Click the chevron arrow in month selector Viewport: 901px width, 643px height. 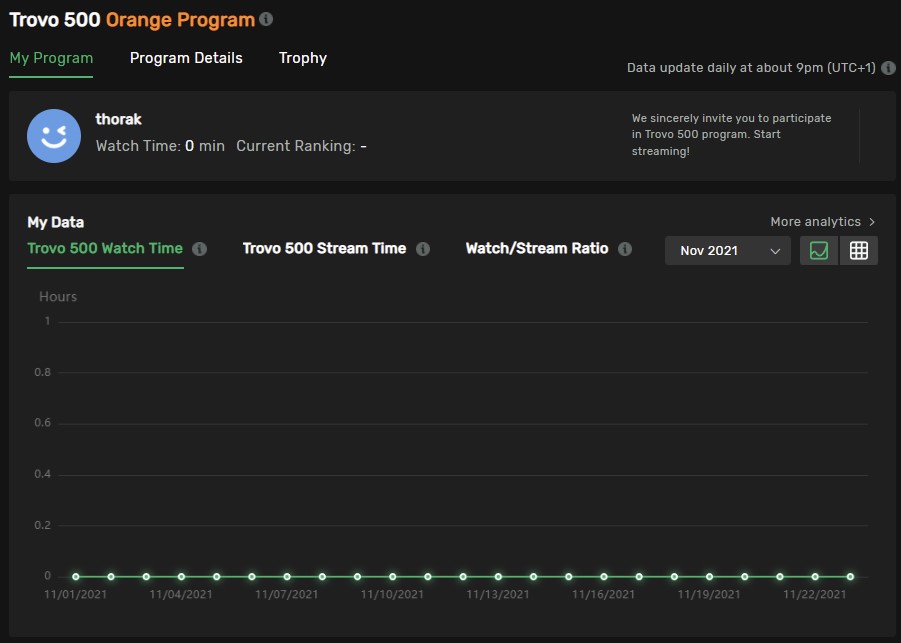(775, 251)
